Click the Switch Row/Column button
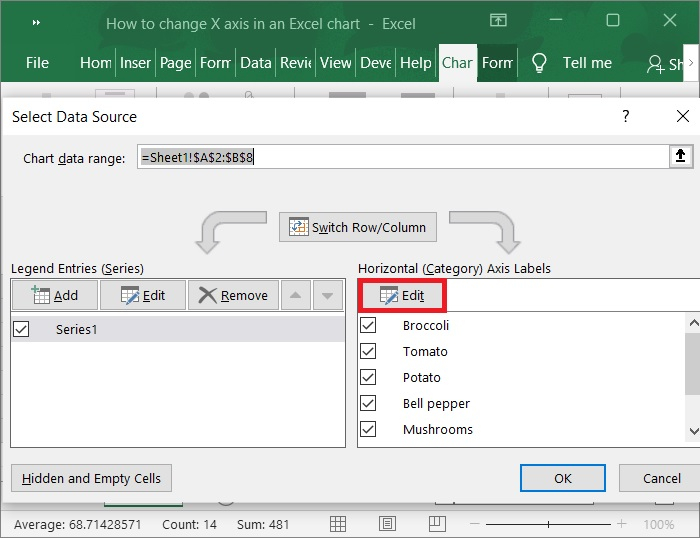The height and width of the screenshot is (538, 700). [358, 227]
